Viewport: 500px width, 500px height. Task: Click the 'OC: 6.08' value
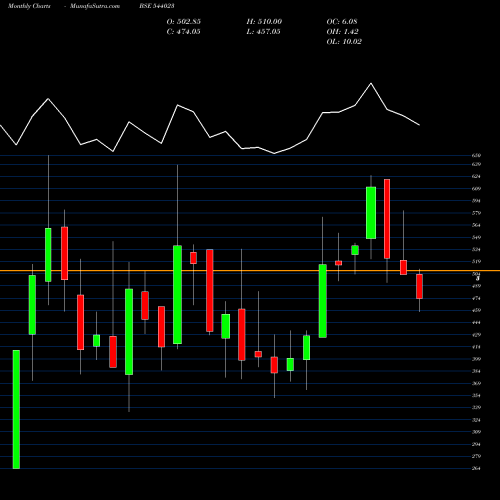point(342,22)
